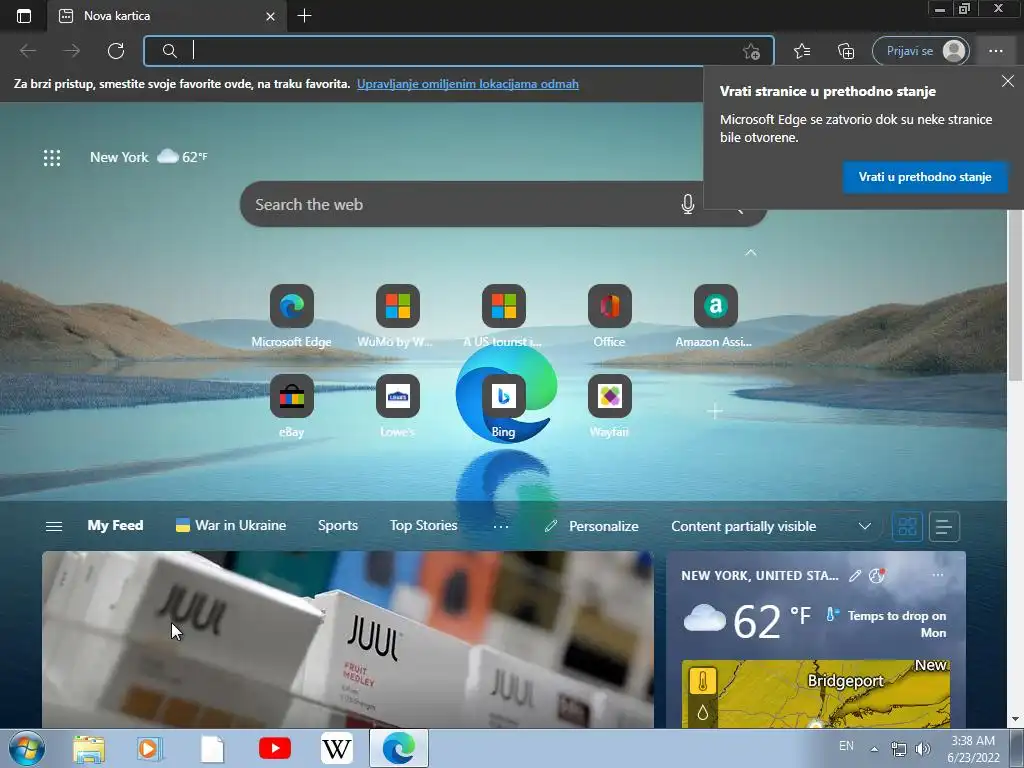Switch to the Nova kartica tab
Viewport: 1024px width, 768px height.
pos(167,16)
